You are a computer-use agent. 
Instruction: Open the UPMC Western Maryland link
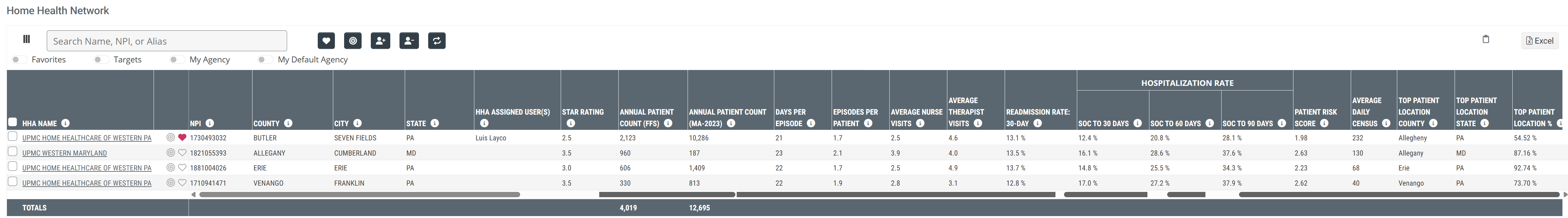click(x=65, y=153)
